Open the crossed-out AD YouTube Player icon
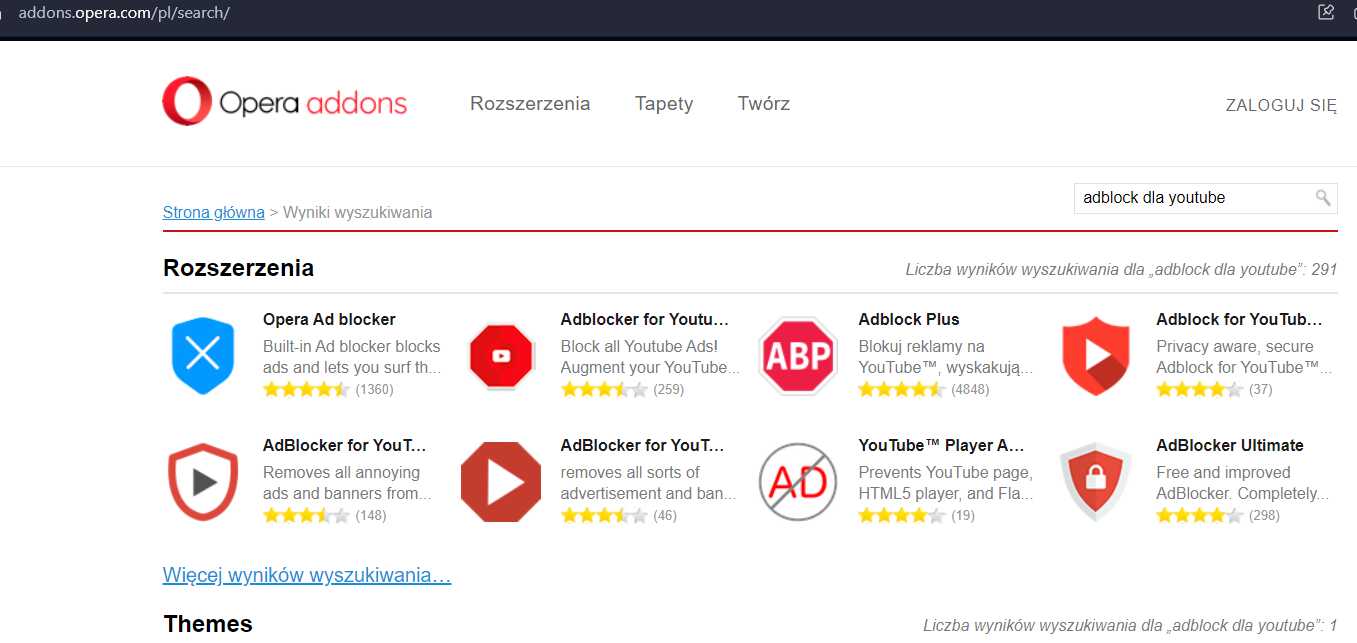The width and height of the screenshot is (1357, 643). [798, 482]
